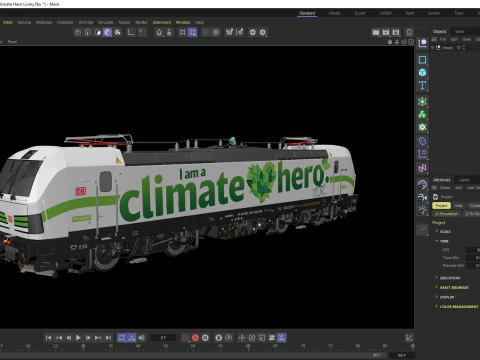Toggle the Rotation keyframe button
Screen dimensions: 480x360
tap(252, 338)
